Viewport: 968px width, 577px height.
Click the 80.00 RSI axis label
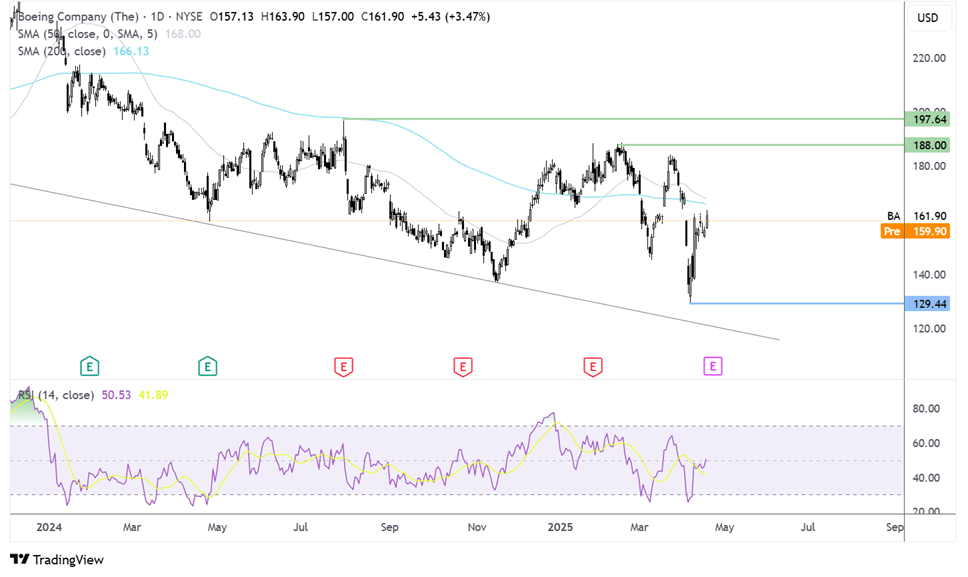click(927, 409)
